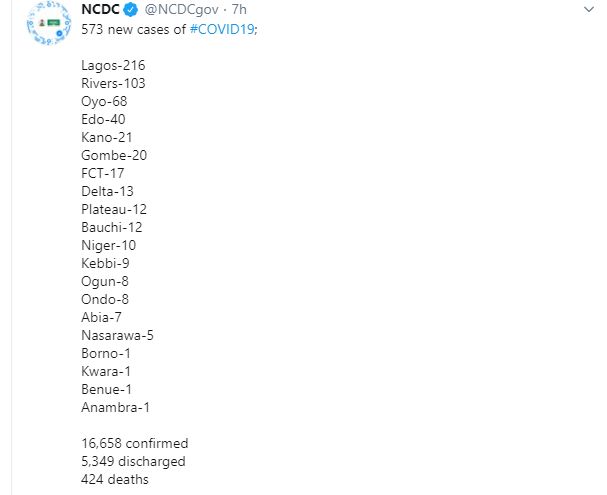Viewport: 607px width, 495px height.
Task: Click the Anambra-1 entry
Action: click(x=115, y=407)
